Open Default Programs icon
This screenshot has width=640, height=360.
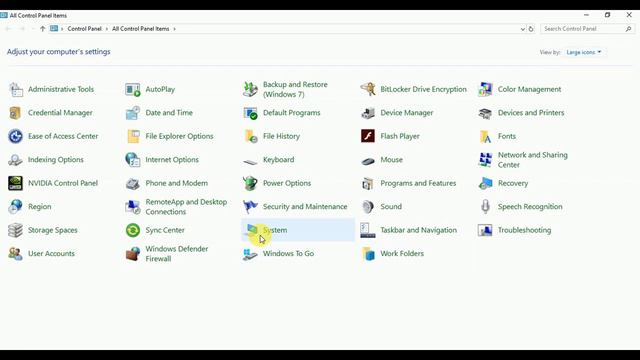pyautogui.click(x=251, y=113)
